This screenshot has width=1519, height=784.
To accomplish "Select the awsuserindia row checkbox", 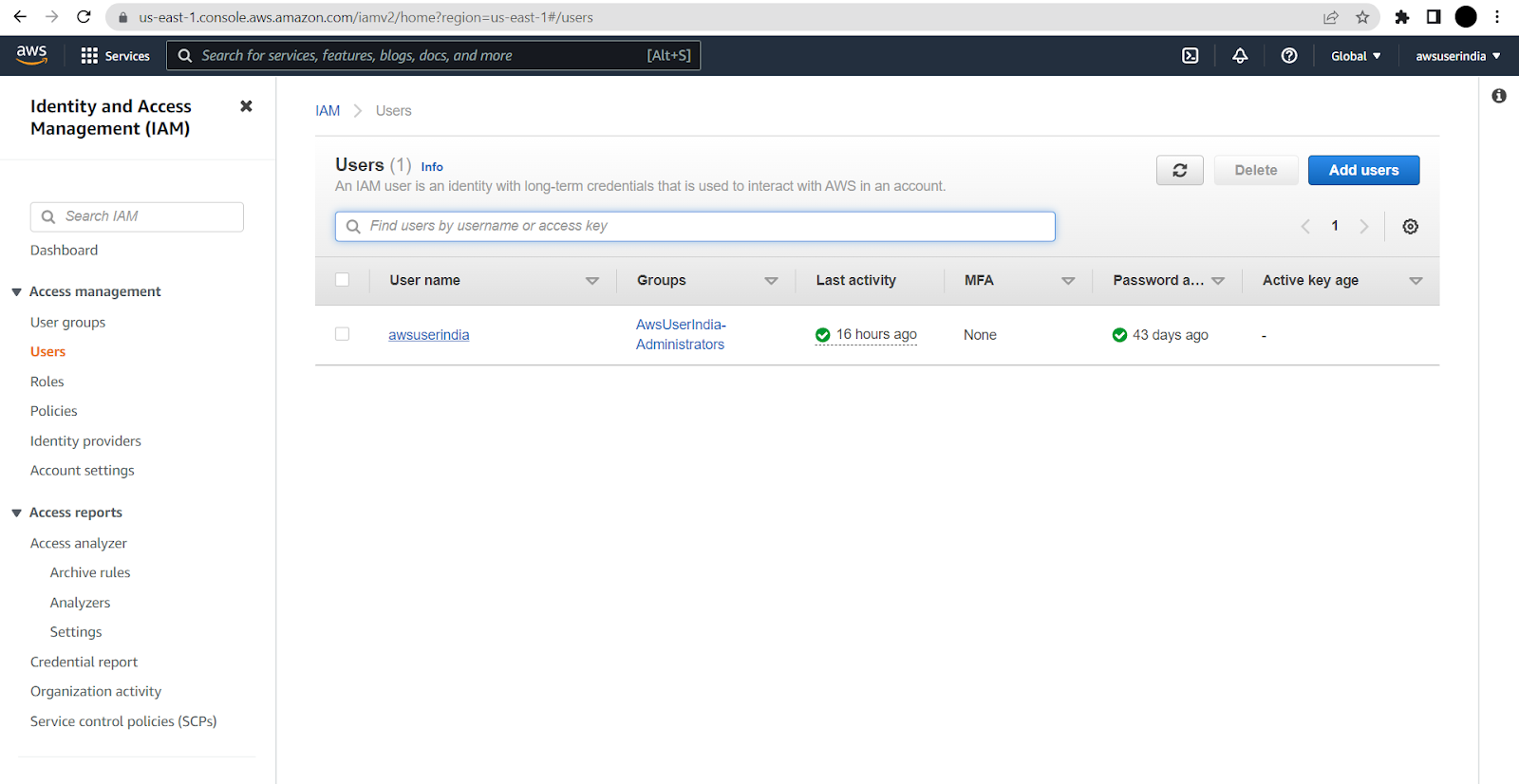I will [343, 334].
